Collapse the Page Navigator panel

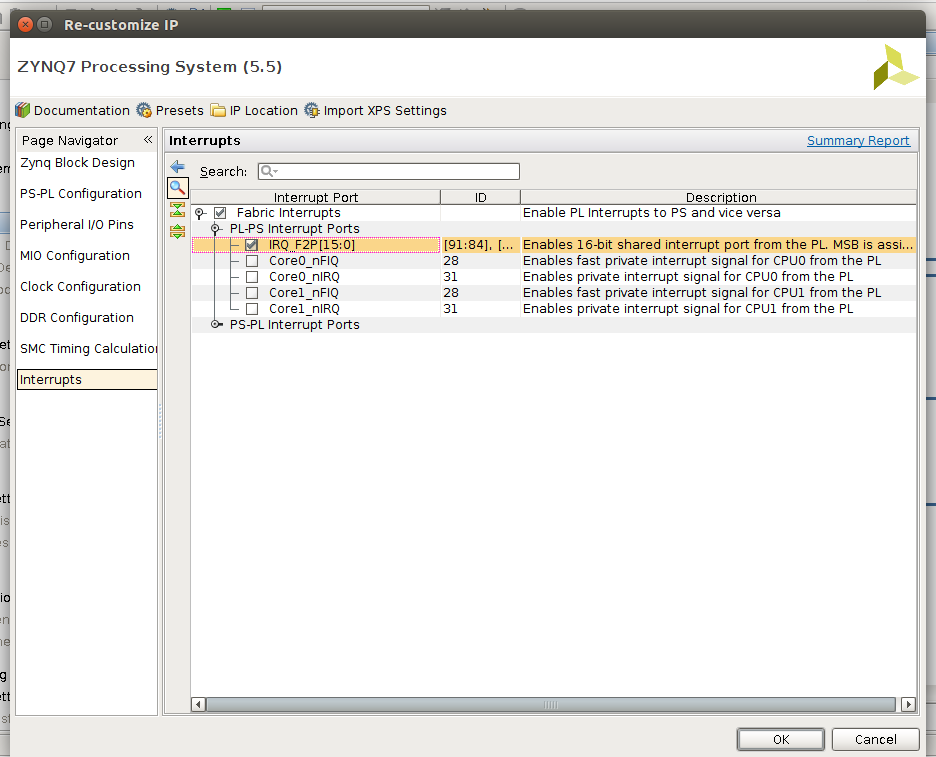147,140
